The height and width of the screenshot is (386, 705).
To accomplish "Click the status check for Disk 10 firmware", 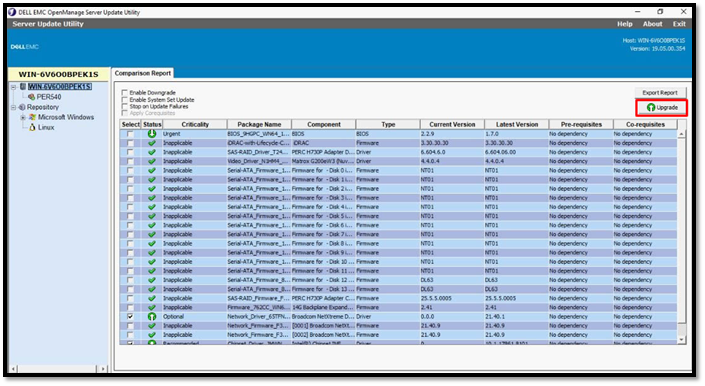I will [x=152, y=262].
